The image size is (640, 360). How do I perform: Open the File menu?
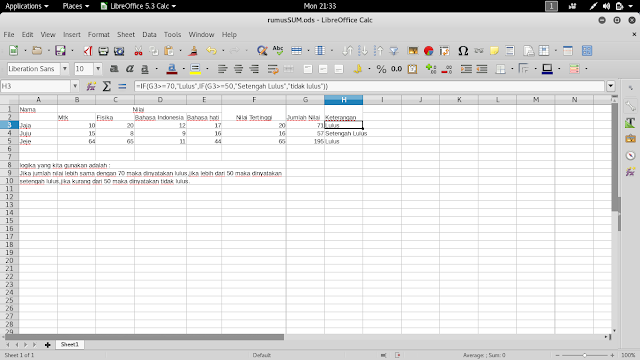pyautogui.click(x=9, y=35)
